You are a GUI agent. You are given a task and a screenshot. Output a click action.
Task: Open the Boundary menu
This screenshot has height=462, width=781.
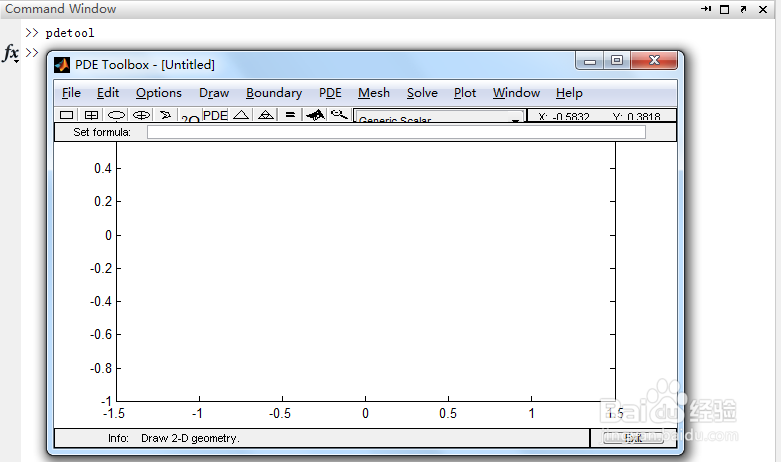coord(274,93)
